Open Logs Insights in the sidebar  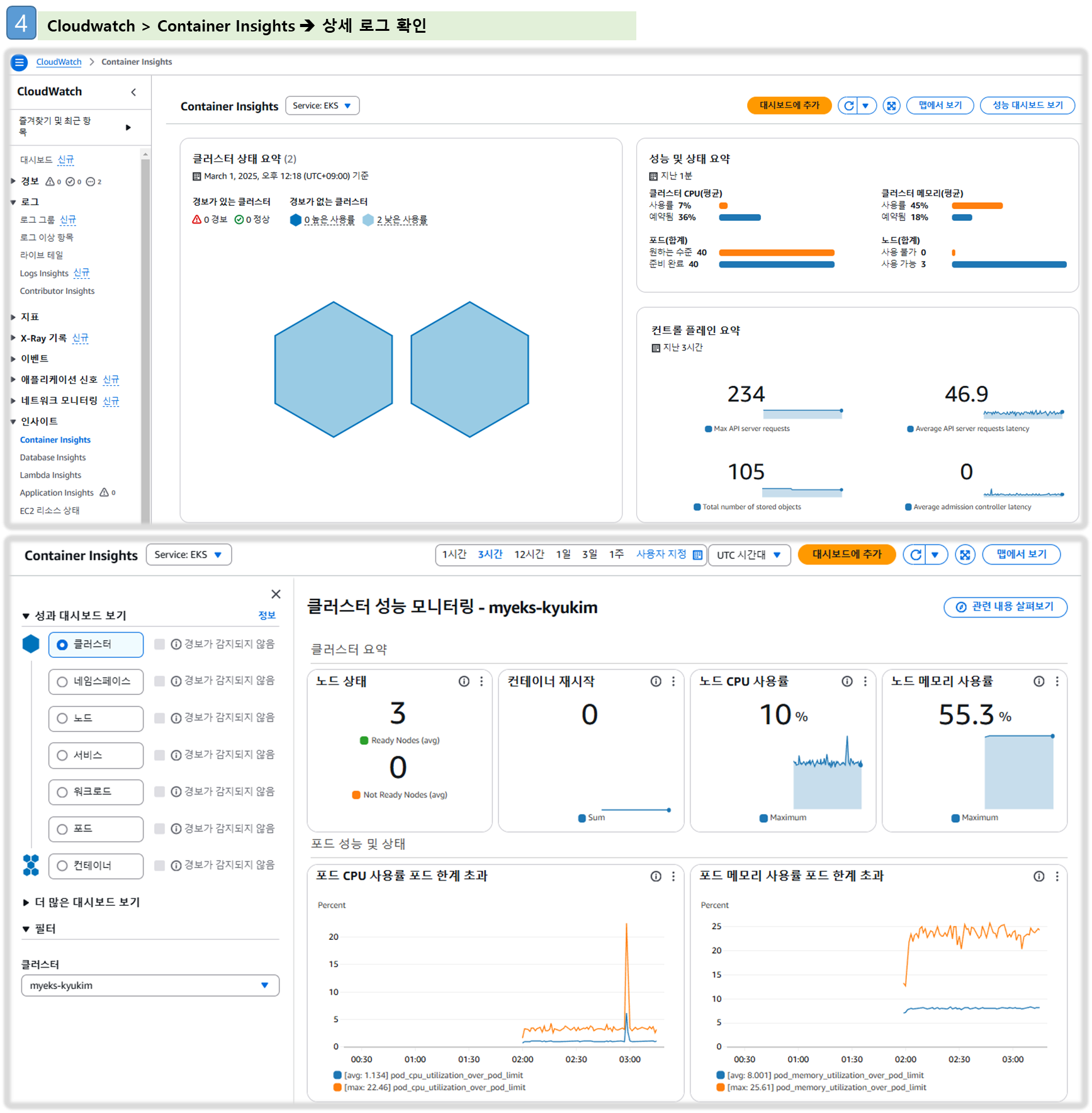click(44, 273)
